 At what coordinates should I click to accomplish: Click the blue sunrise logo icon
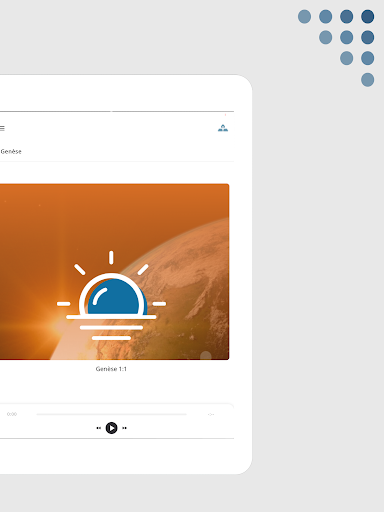[111, 295]
